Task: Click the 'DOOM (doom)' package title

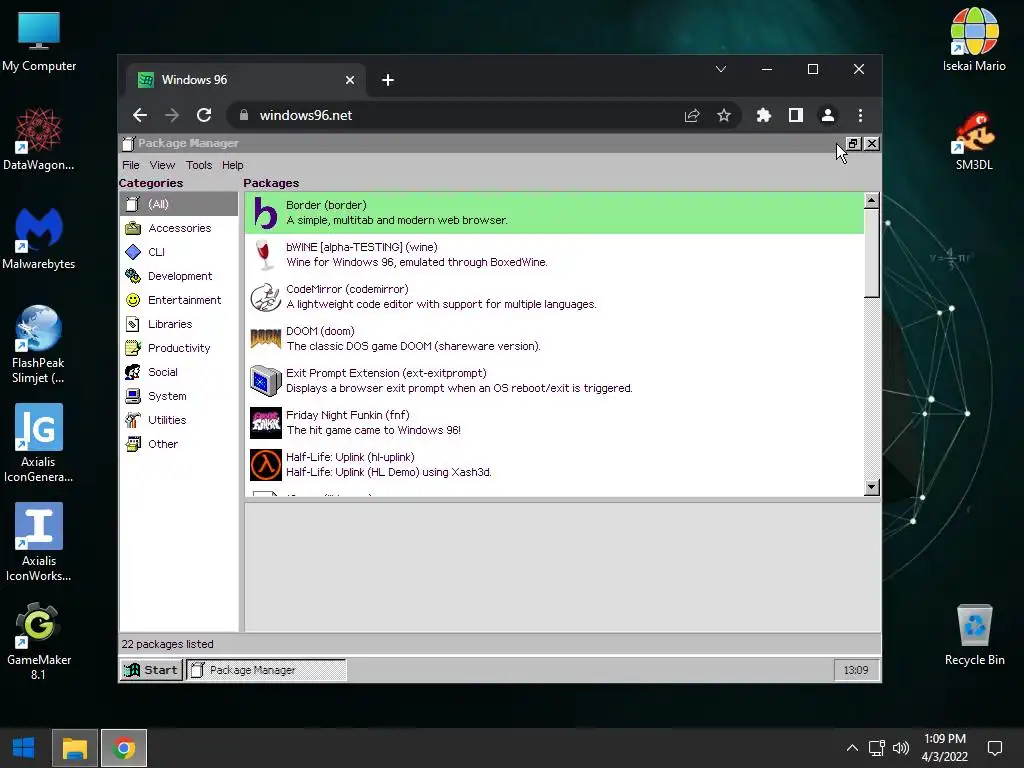Action: pyautogui.click(x=320, y=331)
